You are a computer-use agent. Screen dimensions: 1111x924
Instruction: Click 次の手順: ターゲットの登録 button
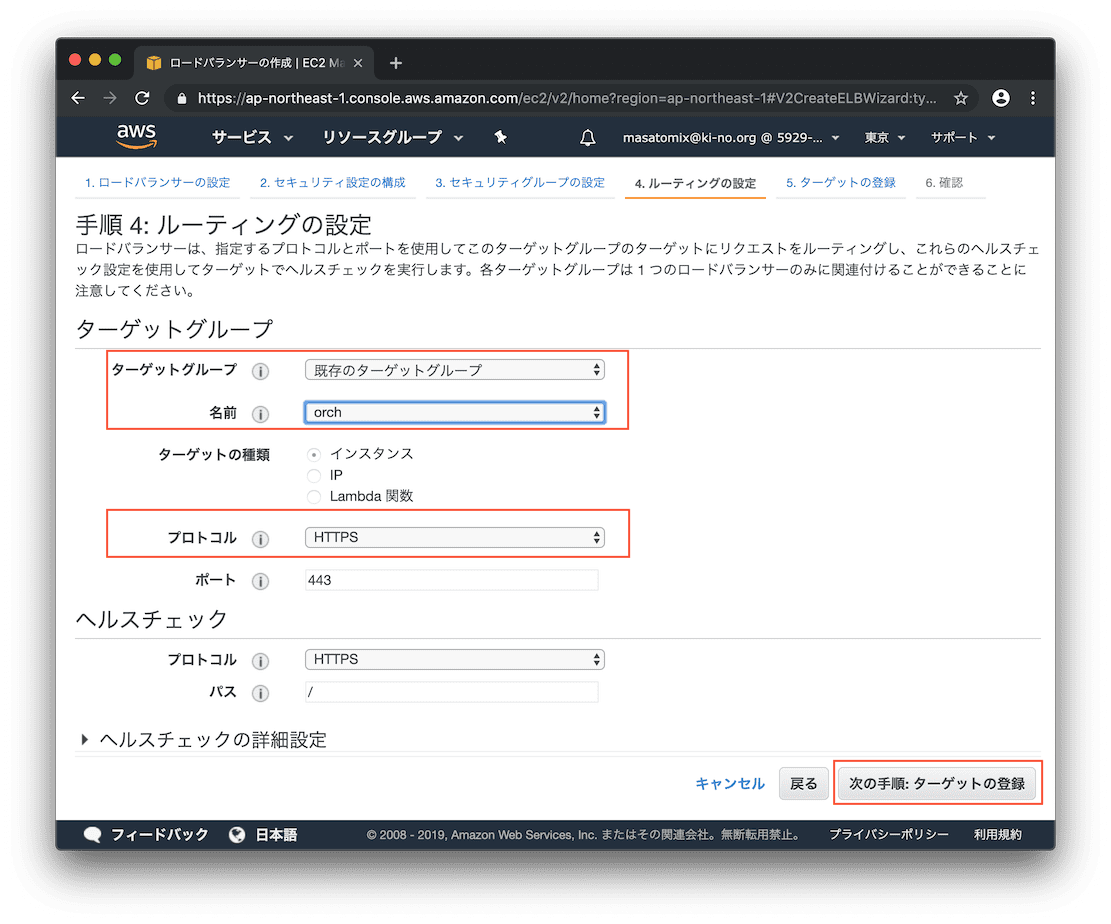tap(937, 784)
